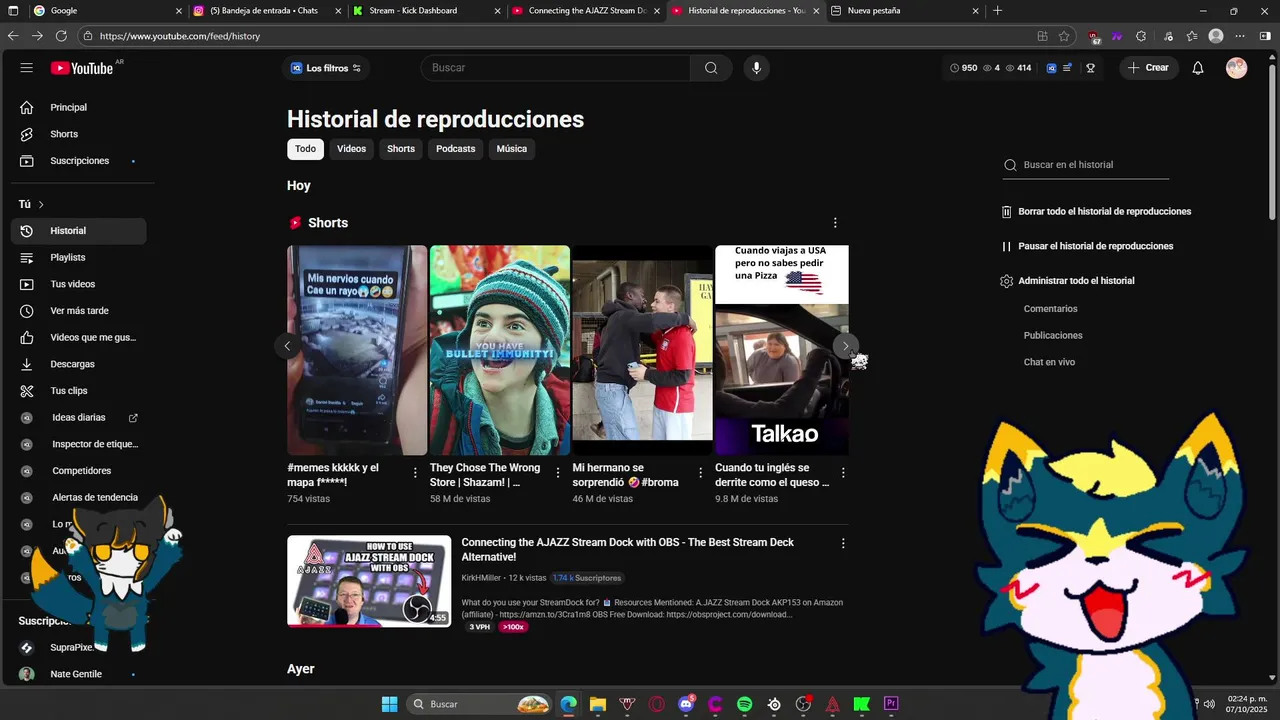Open menu for 'They Chose The Wrong Store' short
1280x720 pixels.
(558, 473)
